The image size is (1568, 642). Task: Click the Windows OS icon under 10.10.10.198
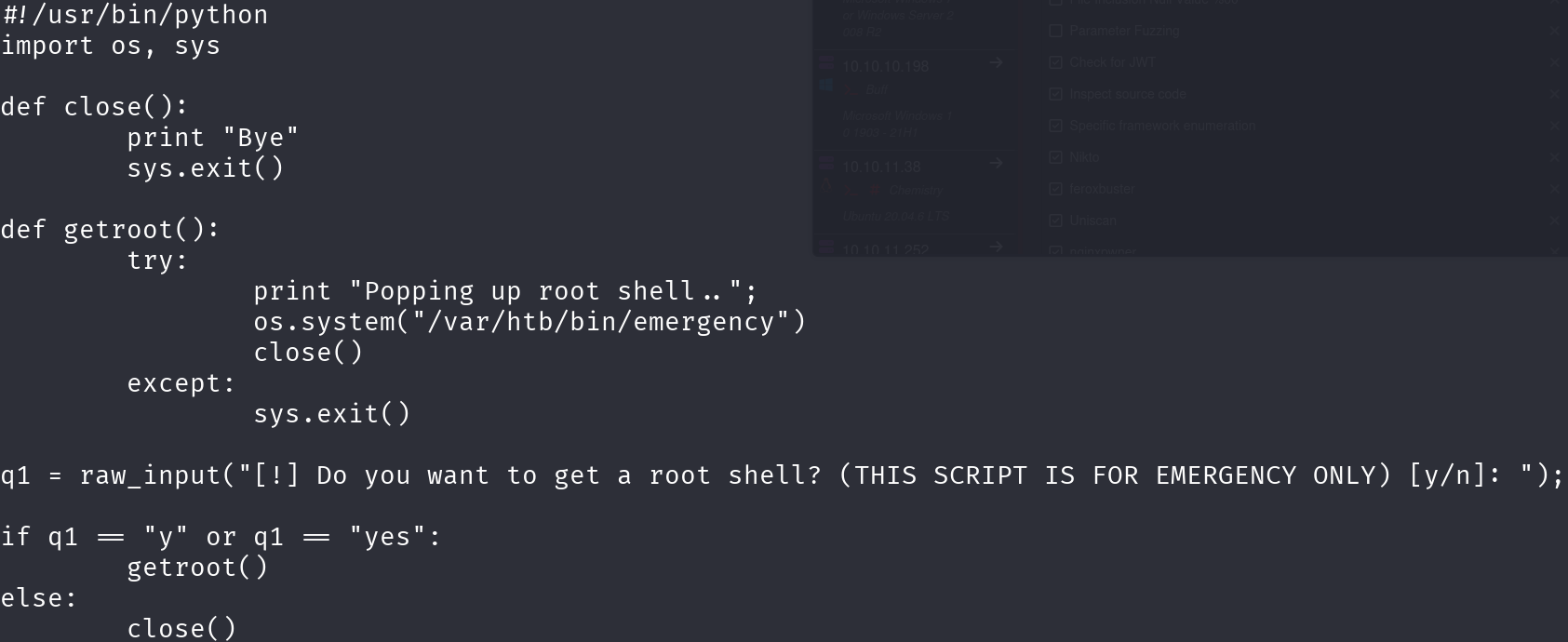(826, 86)
